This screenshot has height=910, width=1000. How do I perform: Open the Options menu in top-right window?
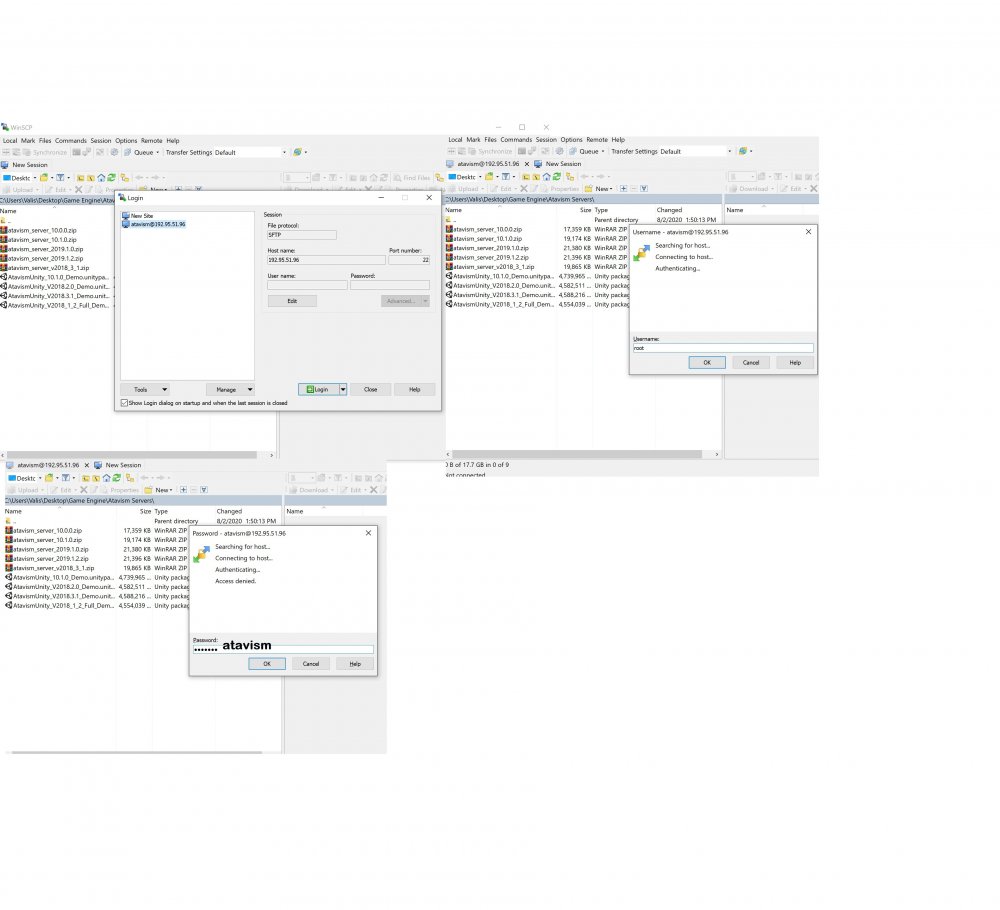tap(571, 140)
